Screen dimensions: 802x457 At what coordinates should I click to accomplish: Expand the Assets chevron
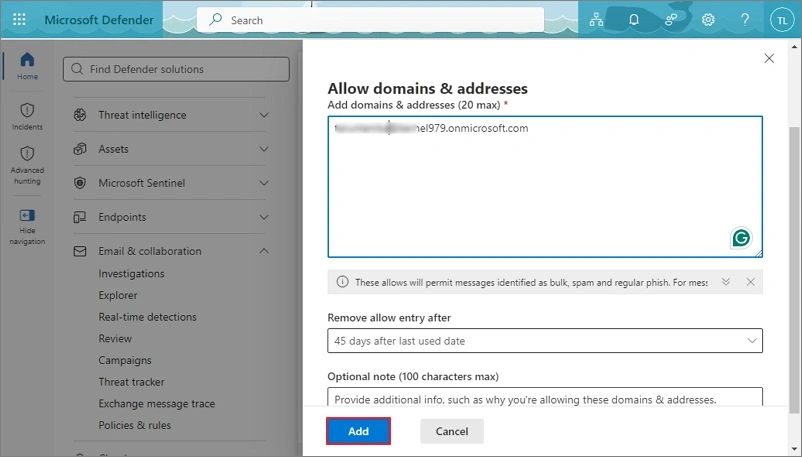[264, 149]
